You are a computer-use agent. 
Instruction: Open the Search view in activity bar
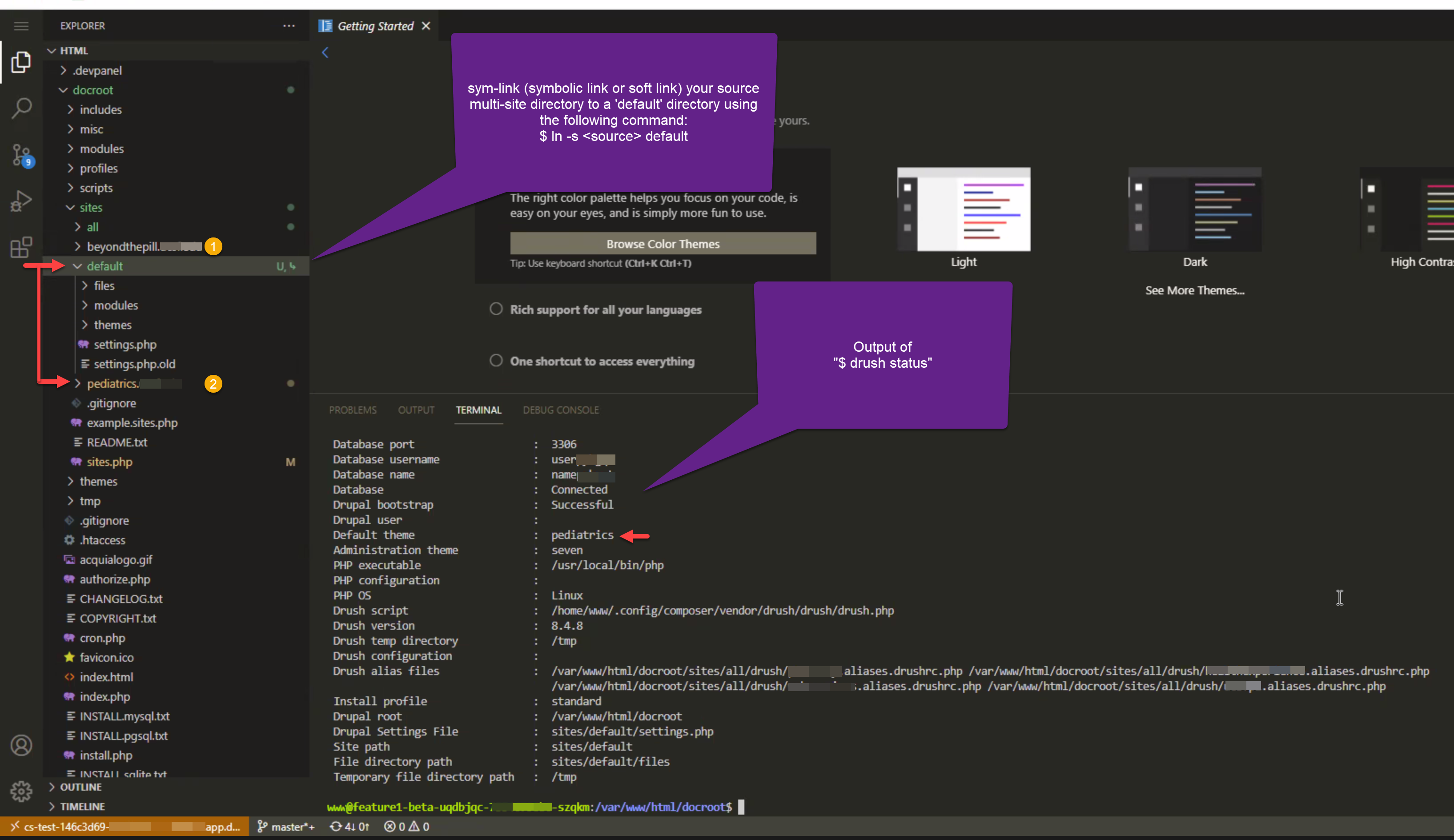click(21, 108)
